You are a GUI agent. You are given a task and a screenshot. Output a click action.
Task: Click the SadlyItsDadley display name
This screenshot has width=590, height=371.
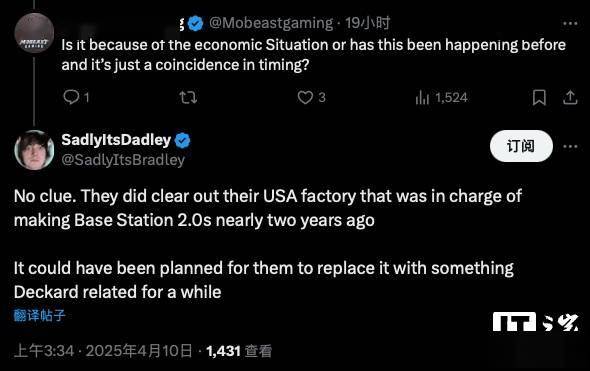click(116, 140)
